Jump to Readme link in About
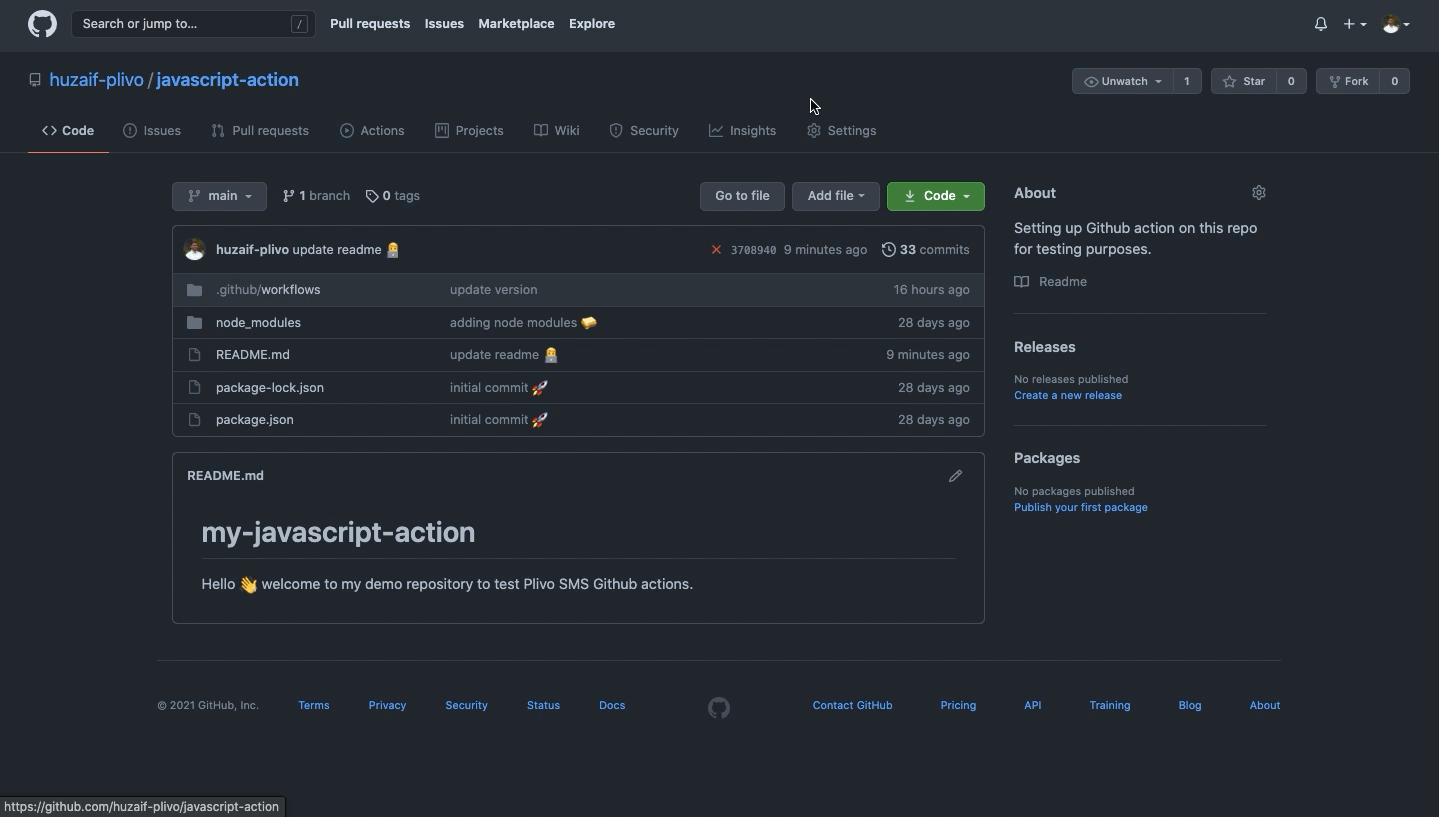The image size is (1439, 817). pos(1051,282)
